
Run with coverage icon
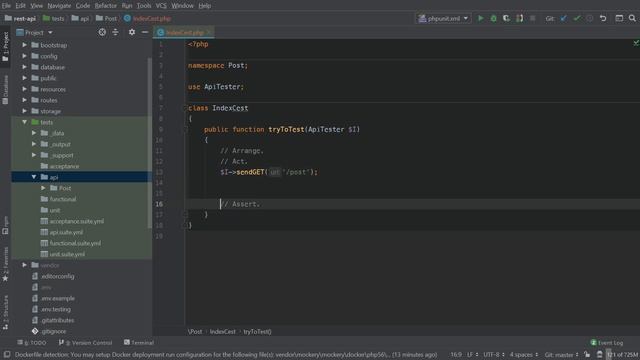(507, 18)
